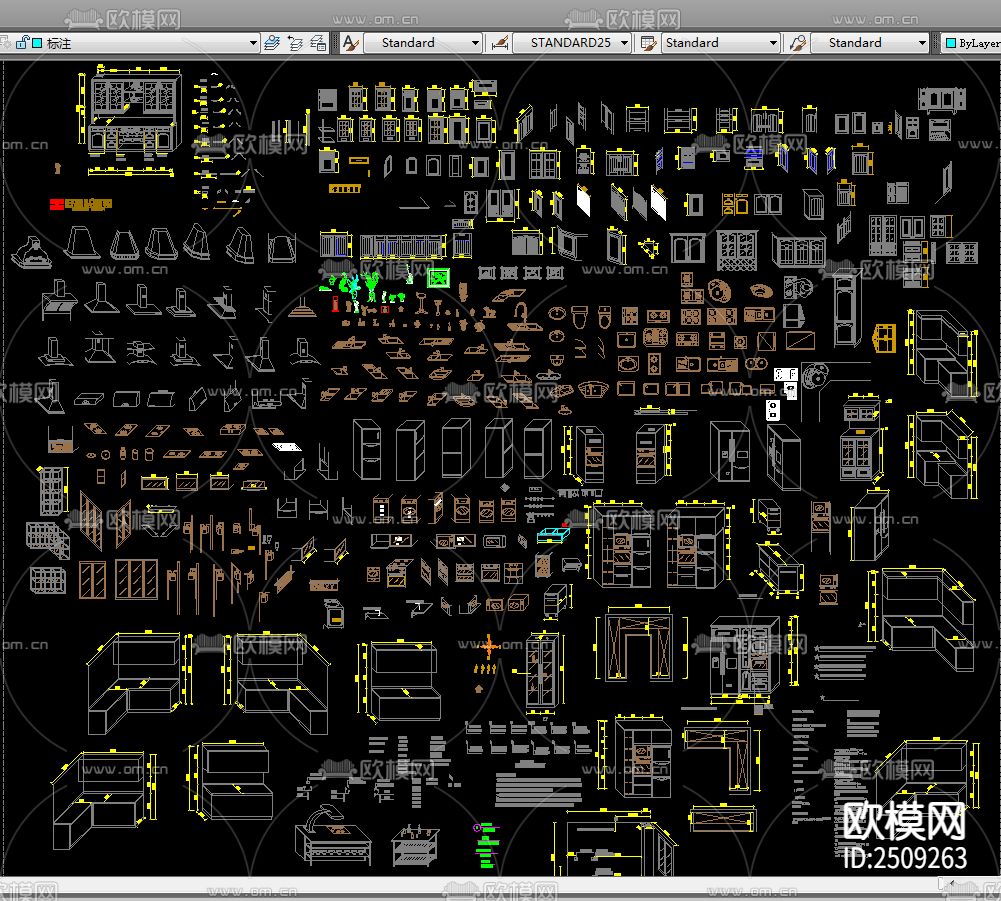Viewport: 1001px width, 901px height.
Task: Open the Standard table style dropdown
Action: tap(773, 43)
